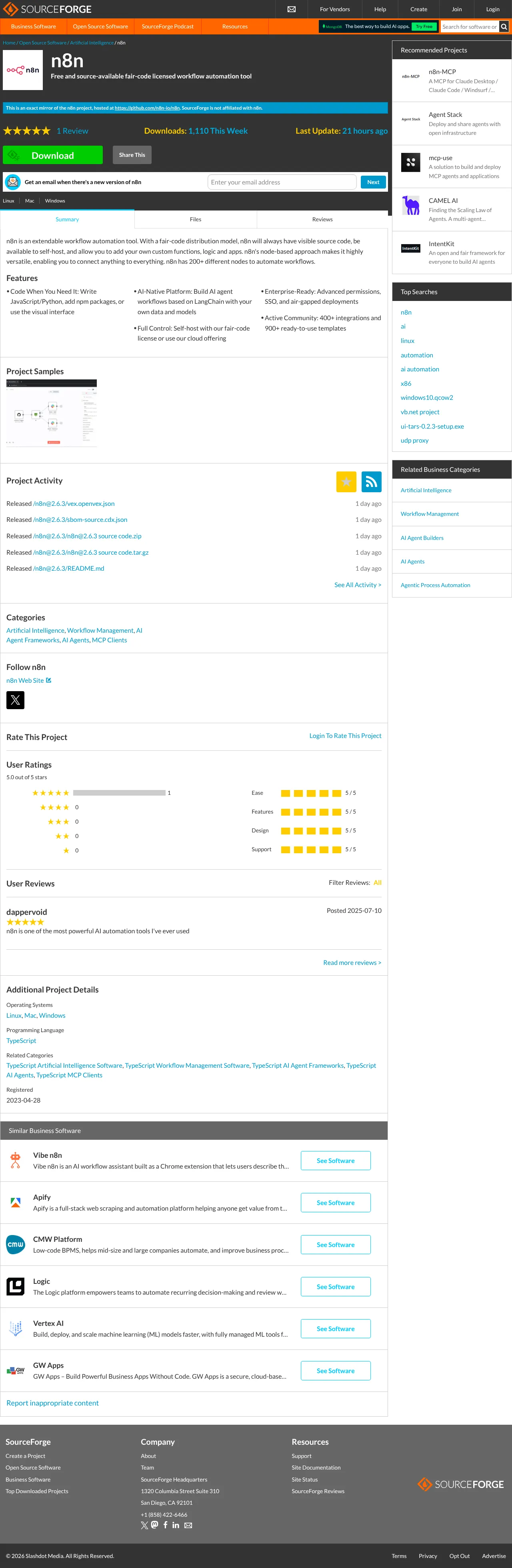Open the LinkedIn icon in the footer
The width and height of the screenshot is (512, 1568).
tap(176, 1524)
